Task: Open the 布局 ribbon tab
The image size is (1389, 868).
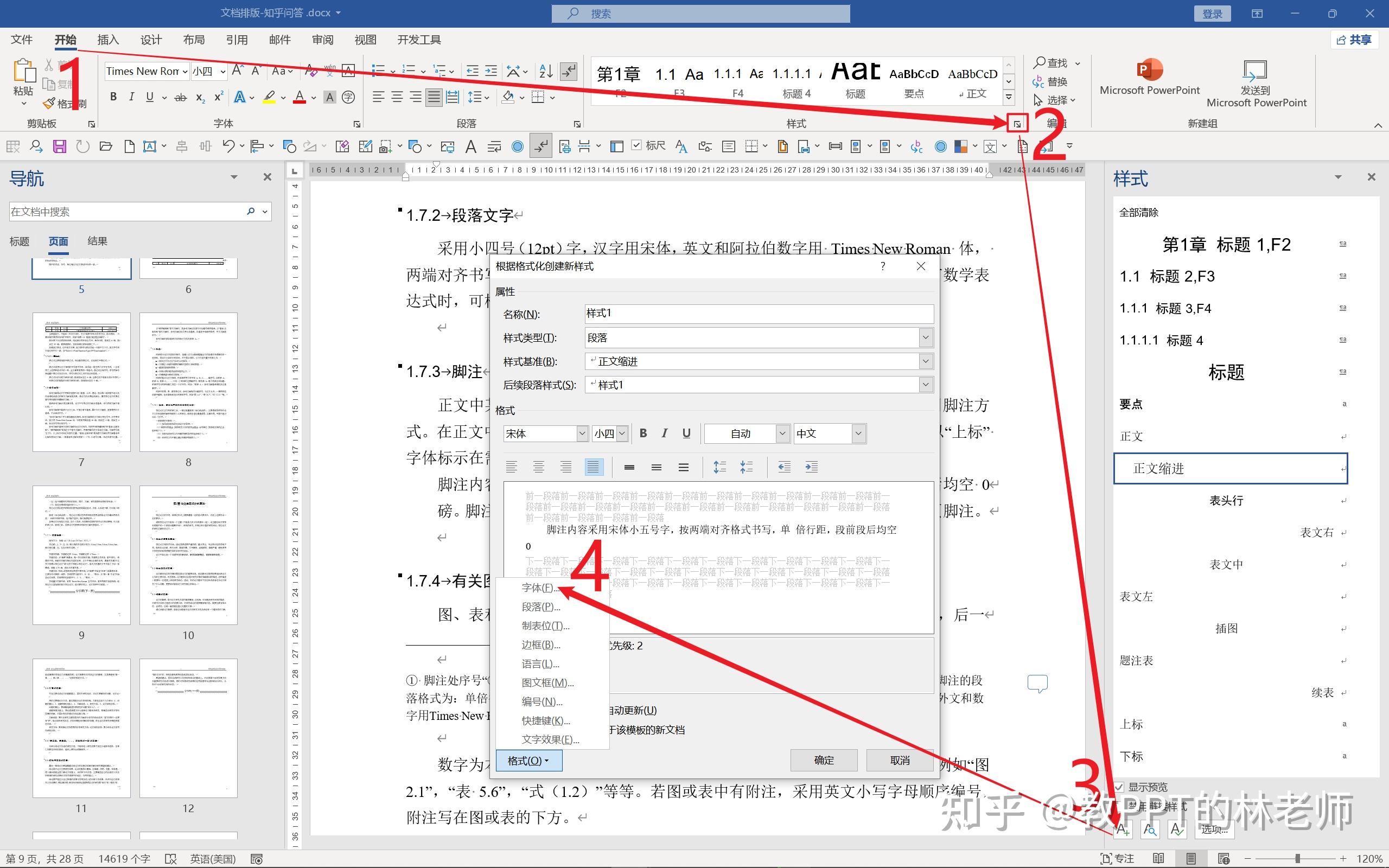Action: click(194, 40)
